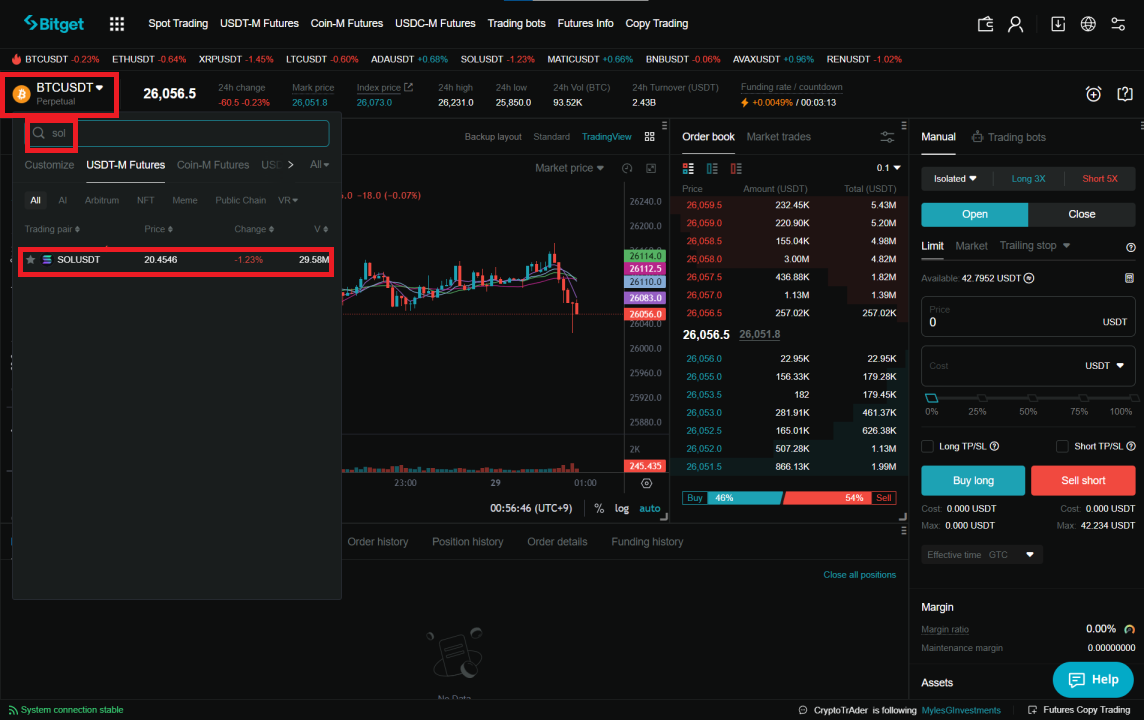Switch the chart to Standard mode
1144x720 pixels.
pyautogui.click(x=551, y=136)
